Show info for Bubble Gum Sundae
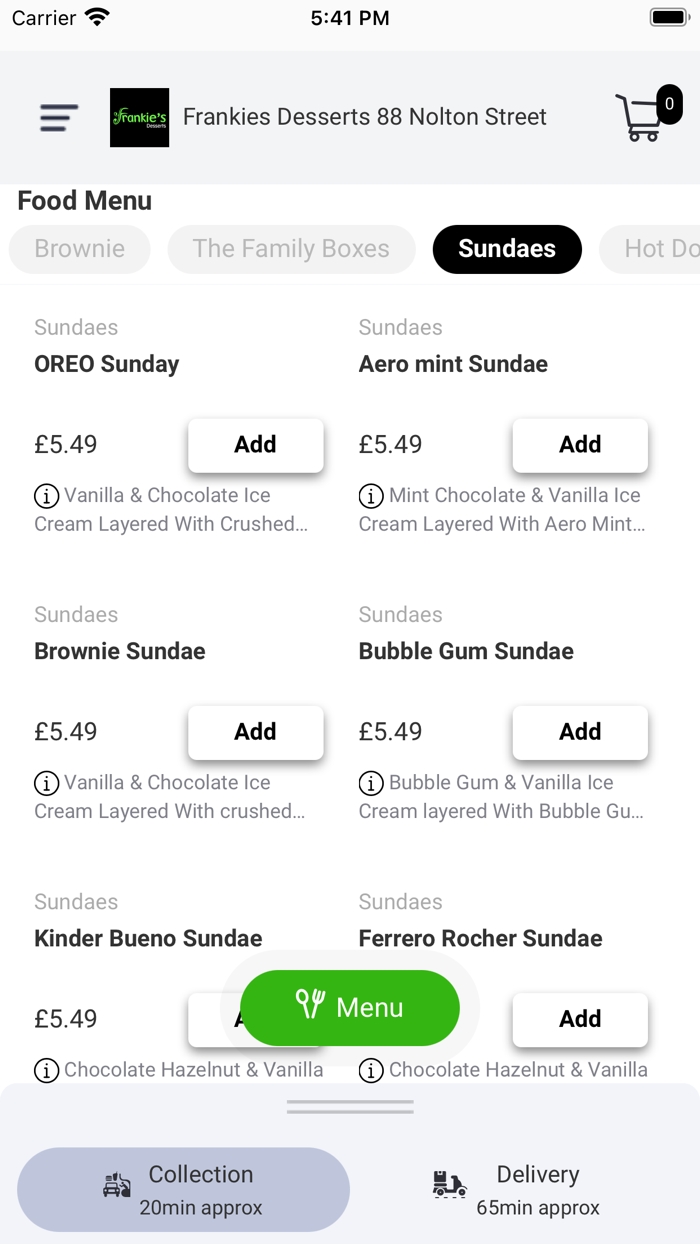 (371, 783)
